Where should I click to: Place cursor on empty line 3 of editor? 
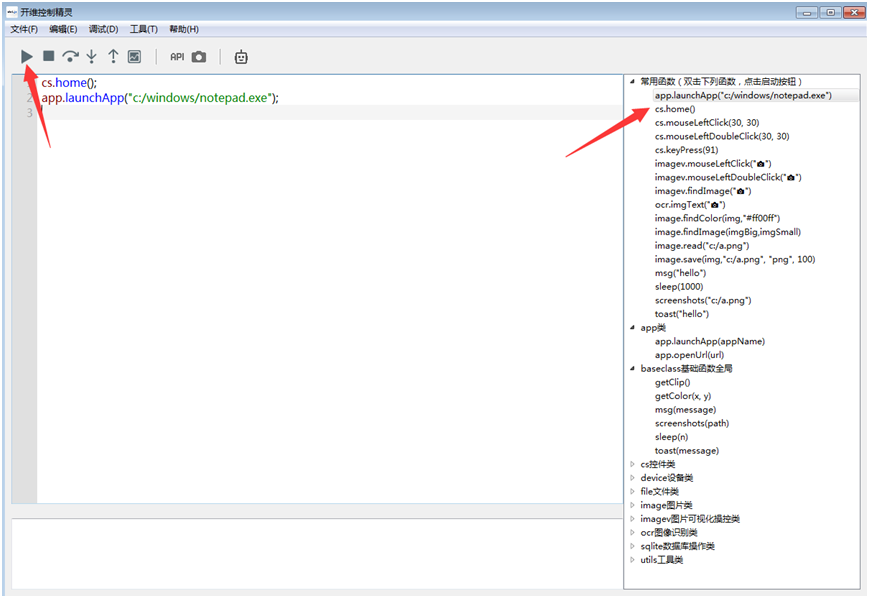pyautogui.click(x=330, y=113)
